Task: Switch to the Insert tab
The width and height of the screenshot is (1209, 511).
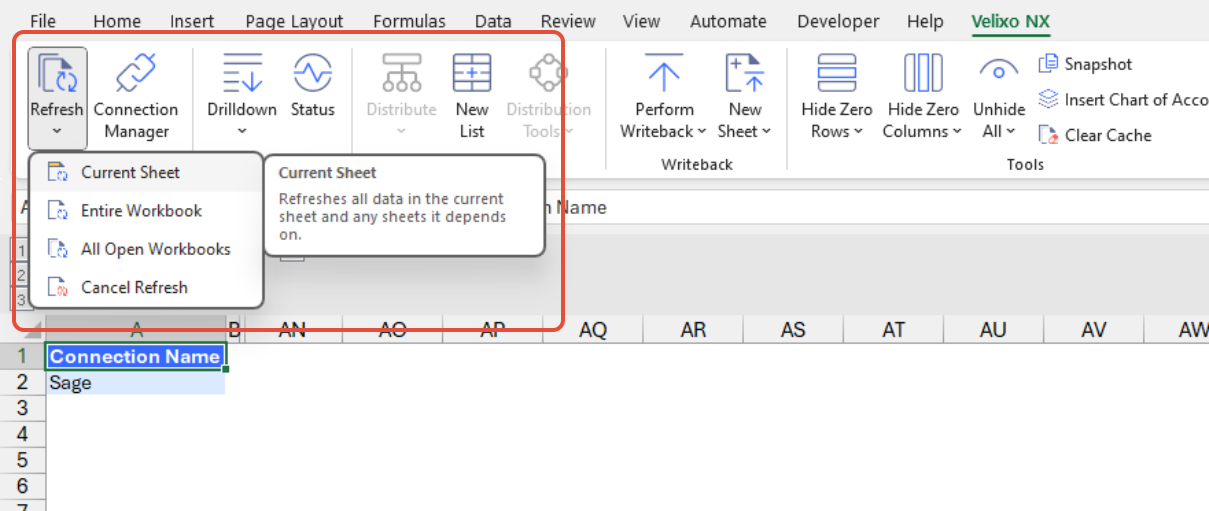Action: (192, 21)
